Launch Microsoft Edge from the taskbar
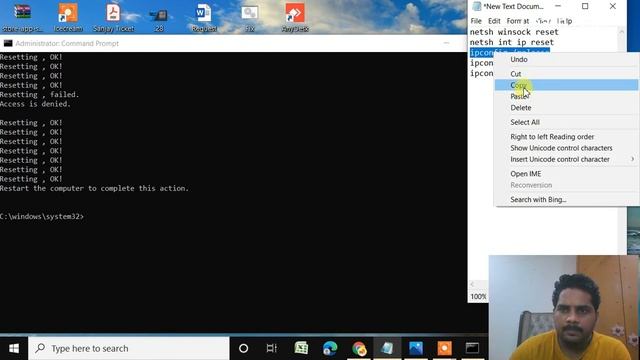Viewport: 640px width, 360px height. 330,348
